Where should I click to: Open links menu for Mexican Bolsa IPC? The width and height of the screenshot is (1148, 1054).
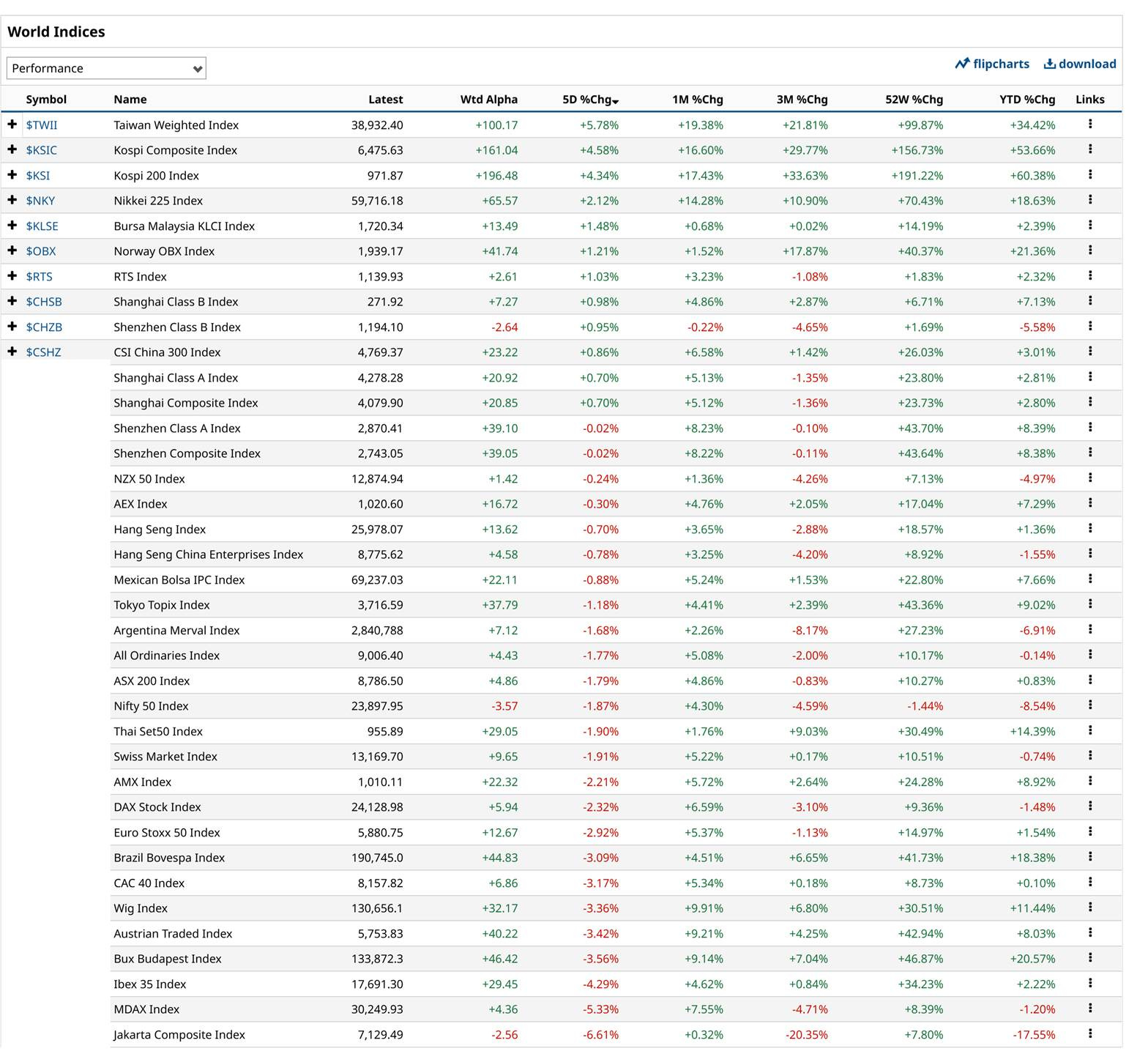(1090, 579)
